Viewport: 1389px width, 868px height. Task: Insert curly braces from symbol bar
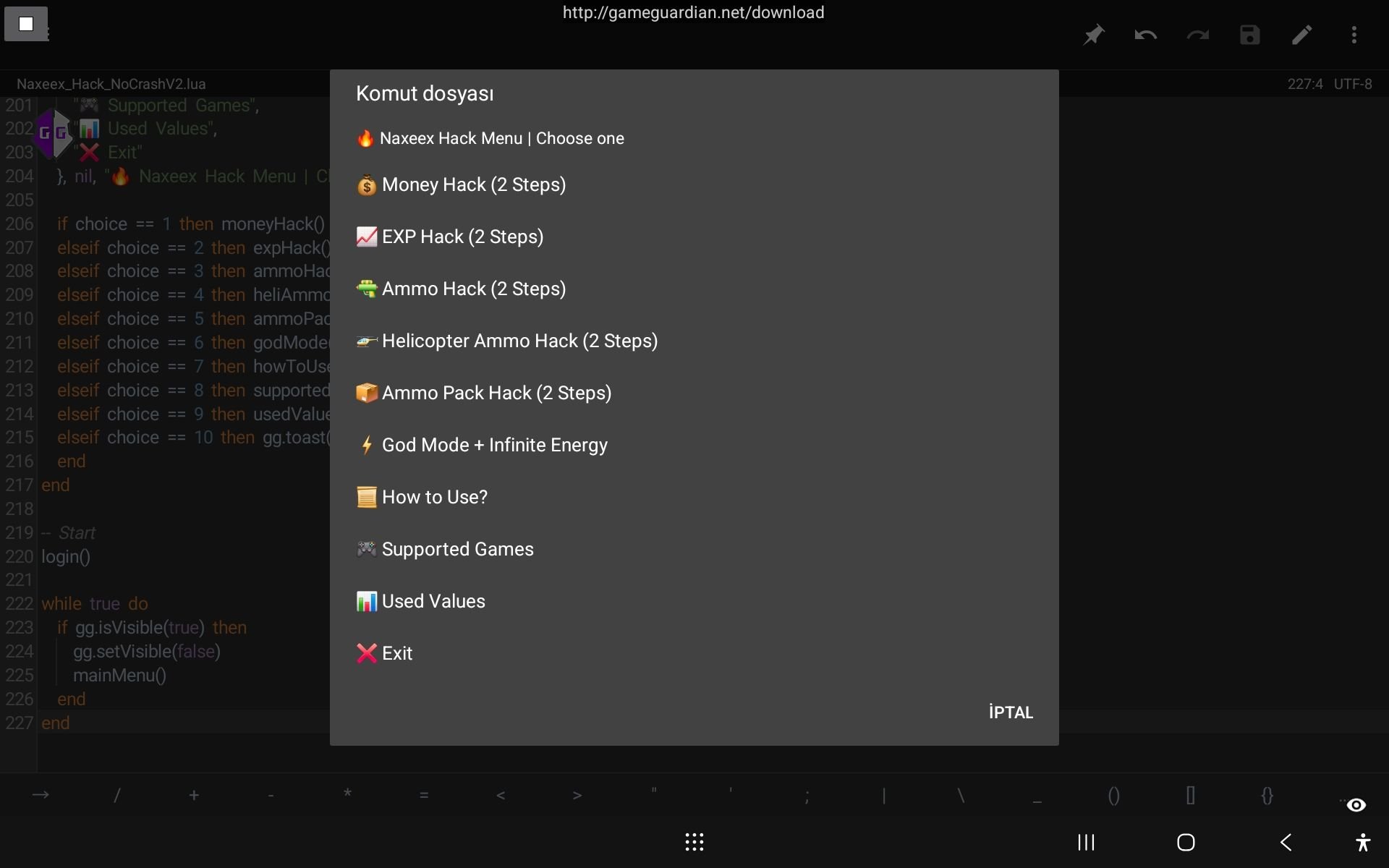pyautogui.click(x=1267, y=796)
